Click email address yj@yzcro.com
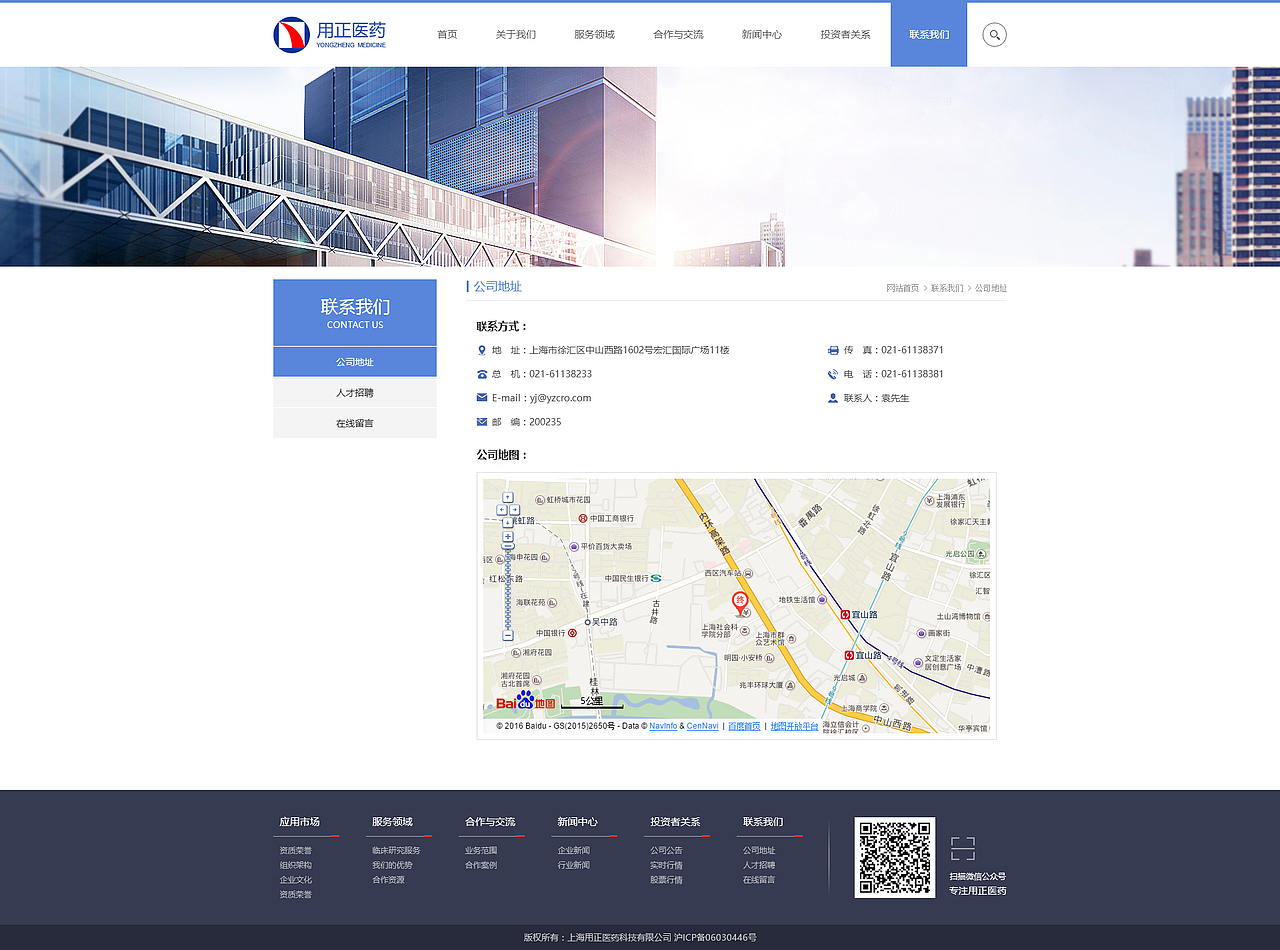Viewport: 1280px width, 950px height. pyautogui.click(x=561, y=398)
